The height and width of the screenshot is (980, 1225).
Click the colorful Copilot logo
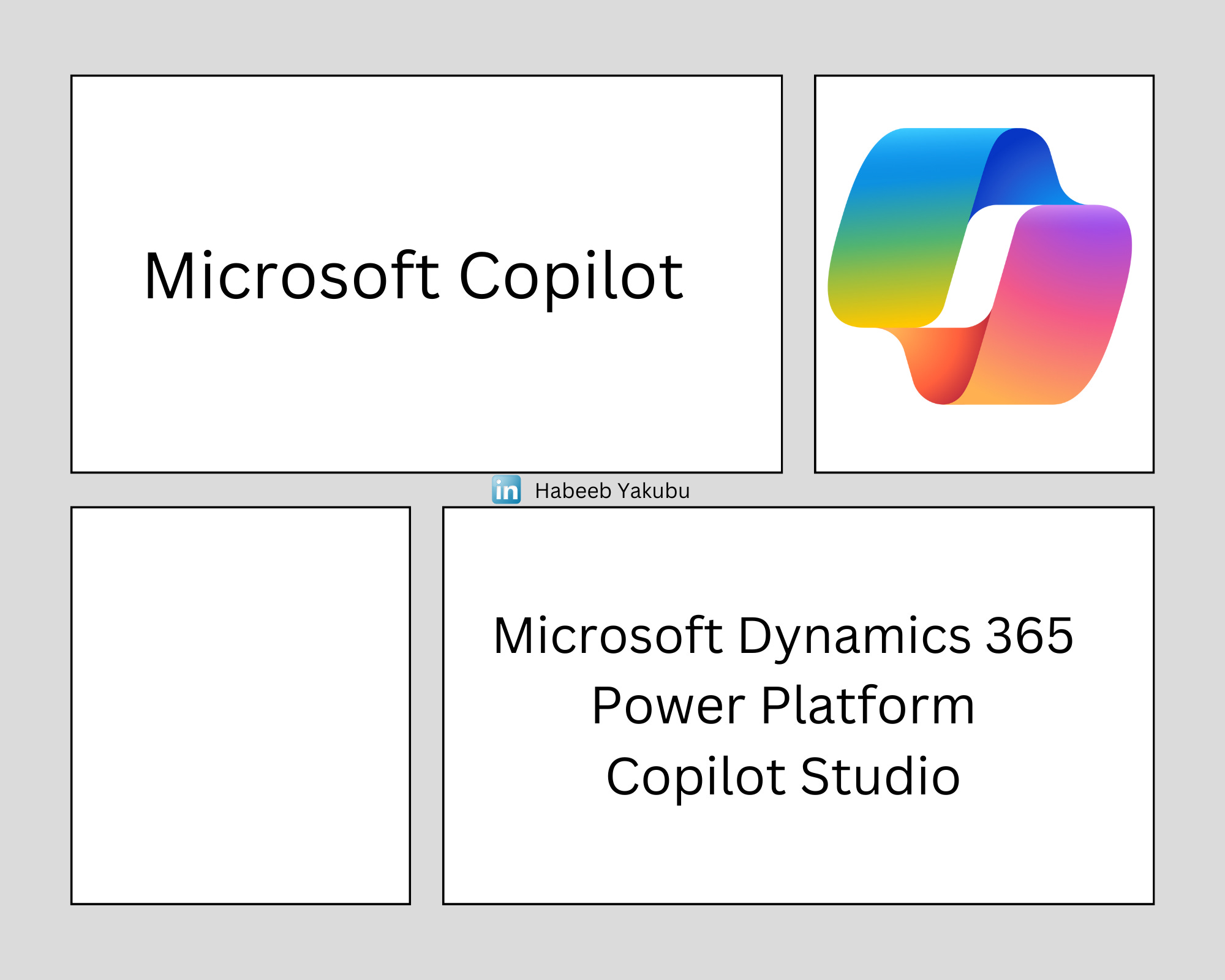(980, 266)
